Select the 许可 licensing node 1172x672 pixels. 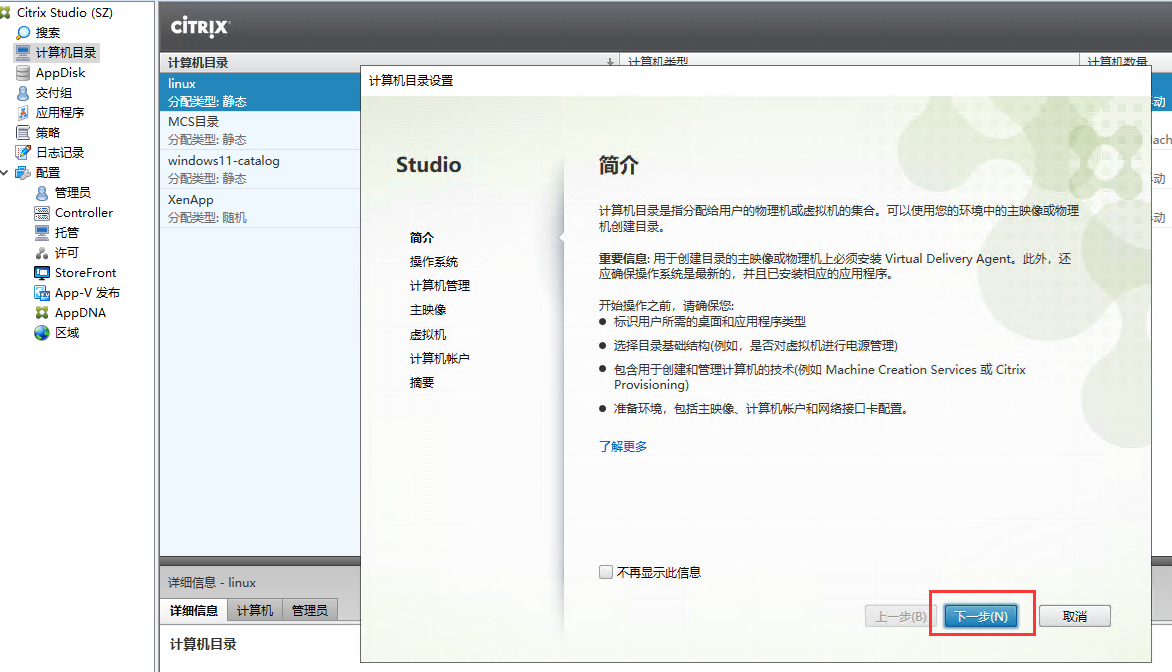tap(67, 252)
